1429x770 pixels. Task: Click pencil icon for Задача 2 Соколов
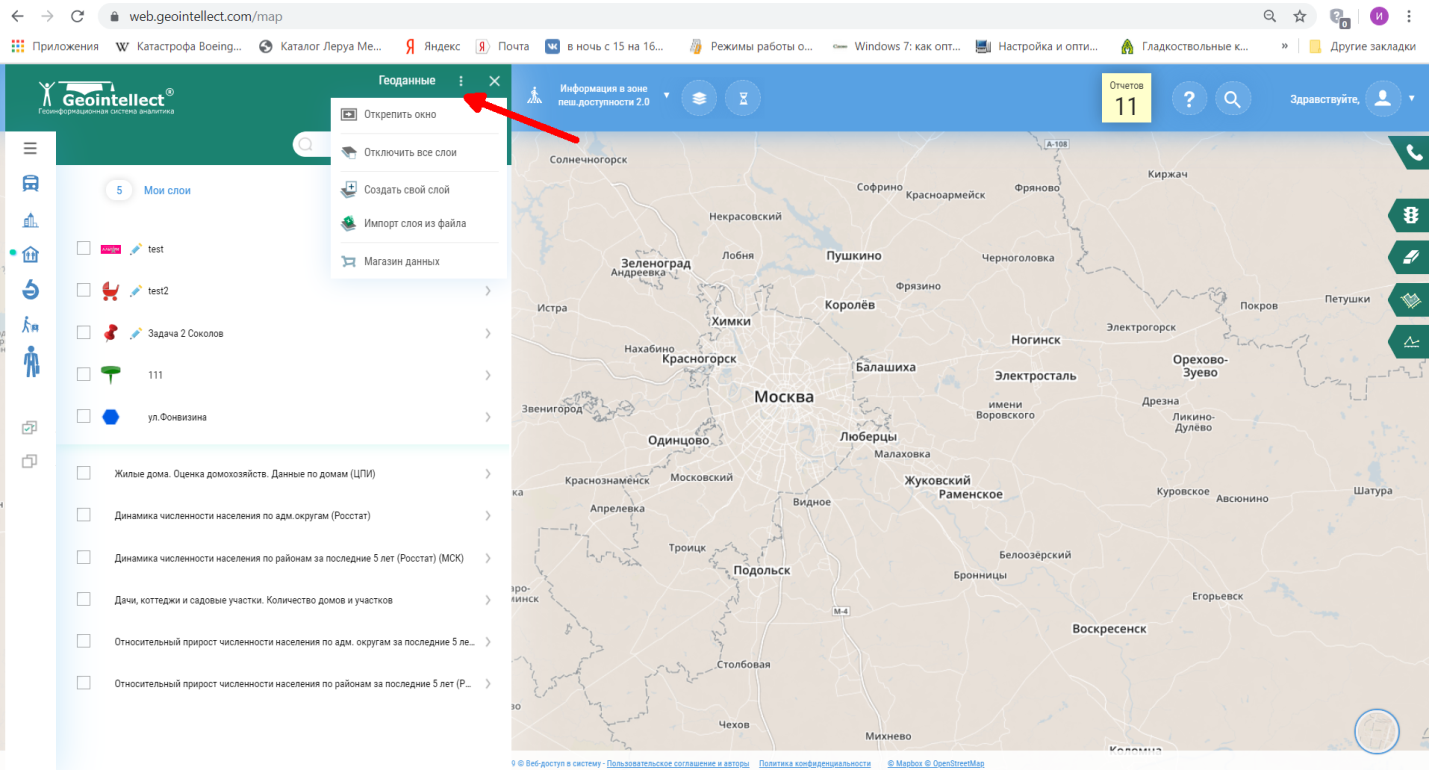[137, 333]
